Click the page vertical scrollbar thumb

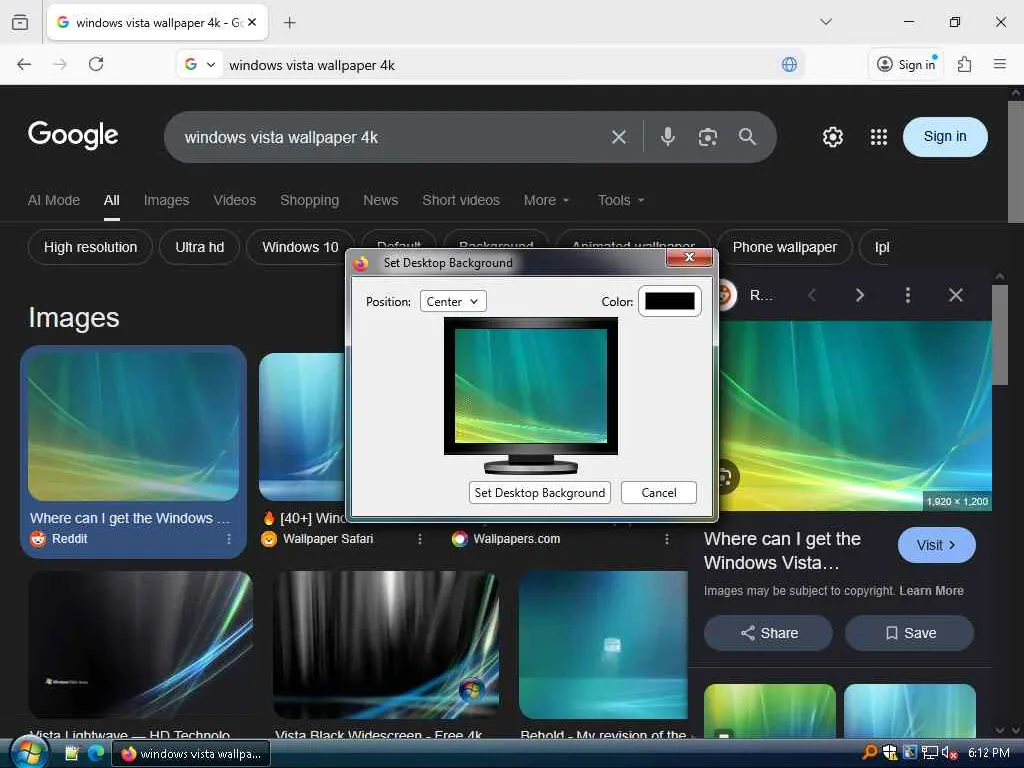pos(1016,162)
